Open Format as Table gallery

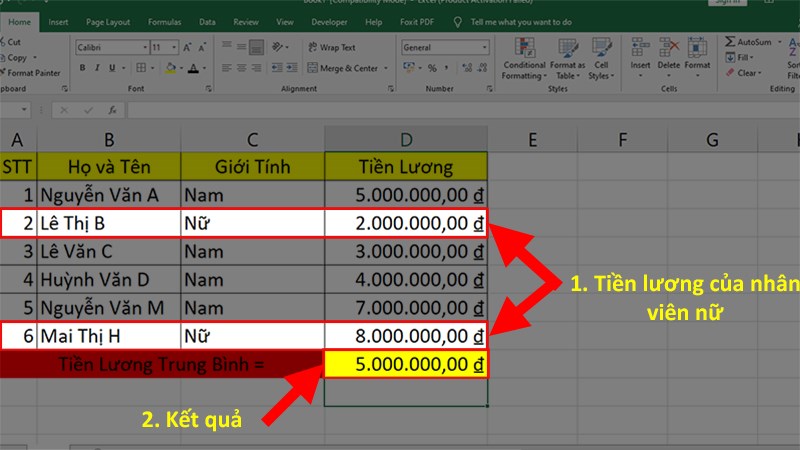tap(567, 59)
